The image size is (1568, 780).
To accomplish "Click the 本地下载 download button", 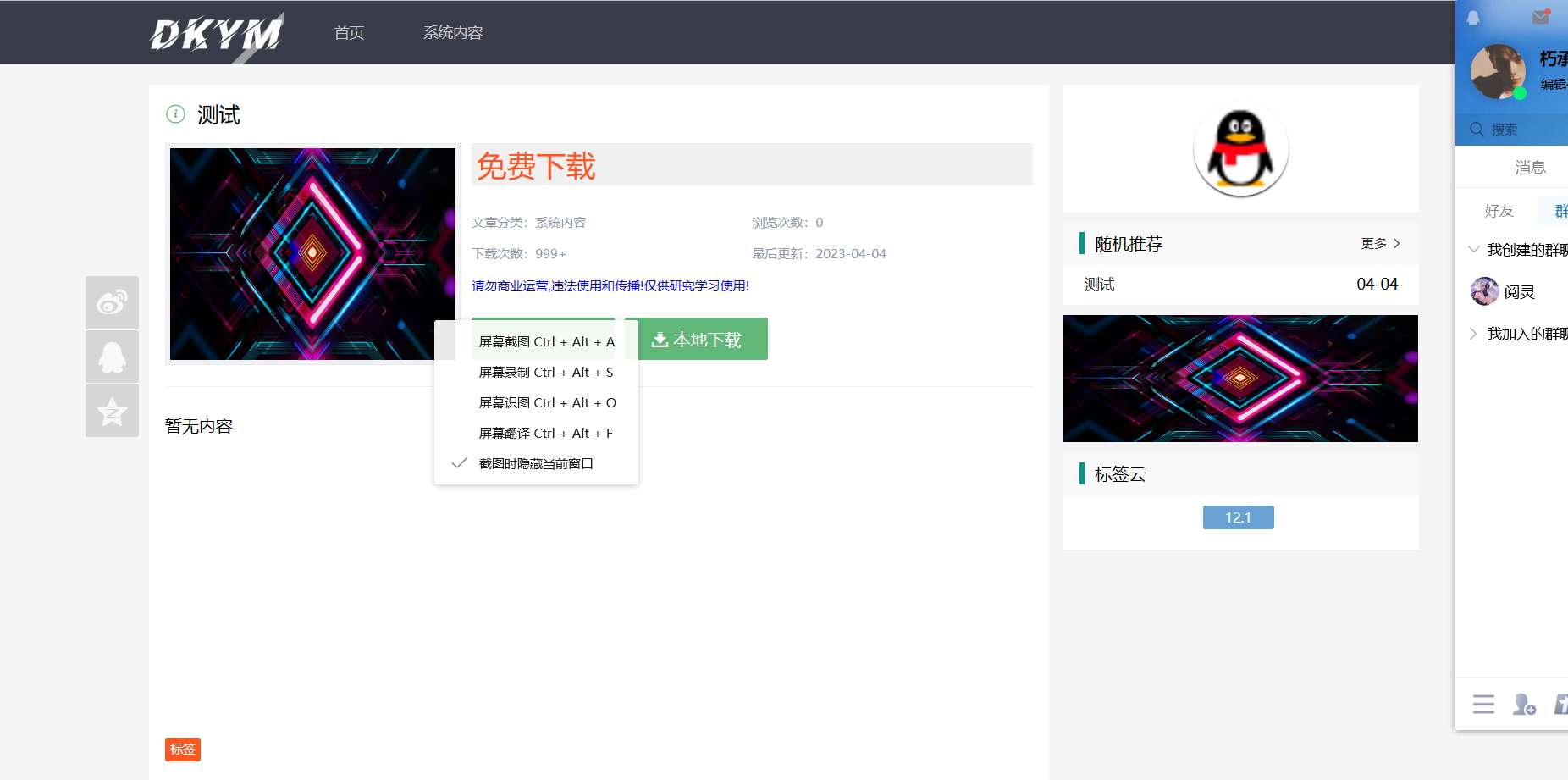I will [x=698, y=339].
